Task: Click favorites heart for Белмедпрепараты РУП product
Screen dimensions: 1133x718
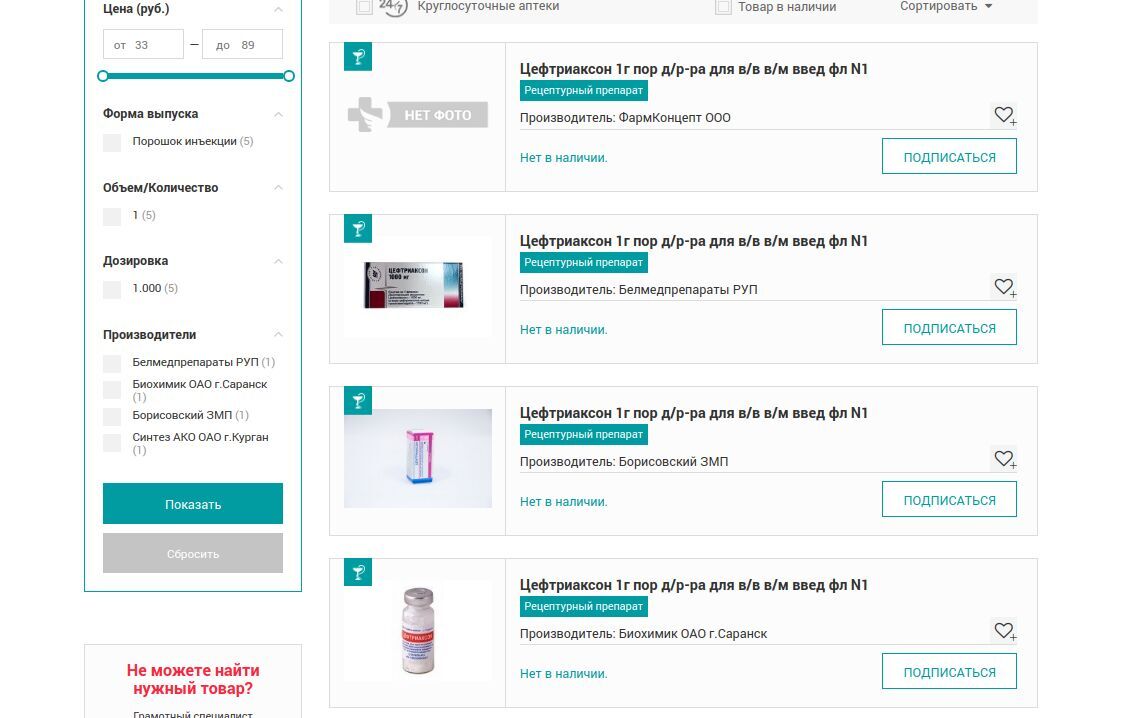Action: [x=1004, y=287]
